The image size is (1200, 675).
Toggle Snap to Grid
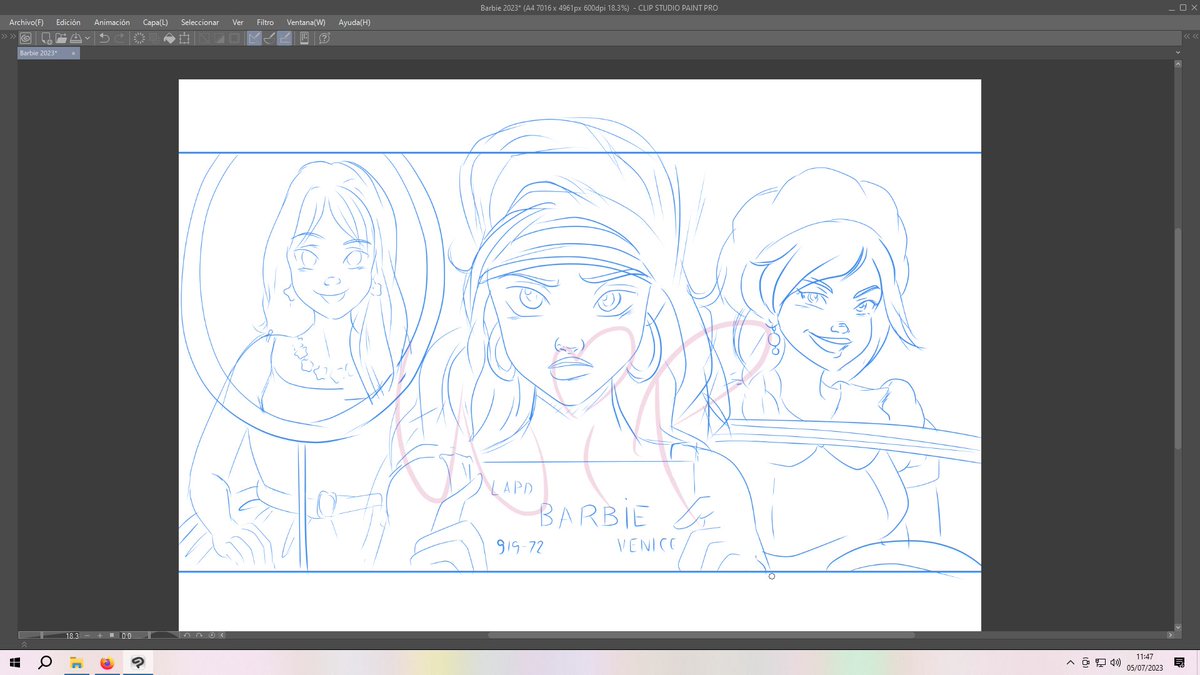tap(284, 38)
